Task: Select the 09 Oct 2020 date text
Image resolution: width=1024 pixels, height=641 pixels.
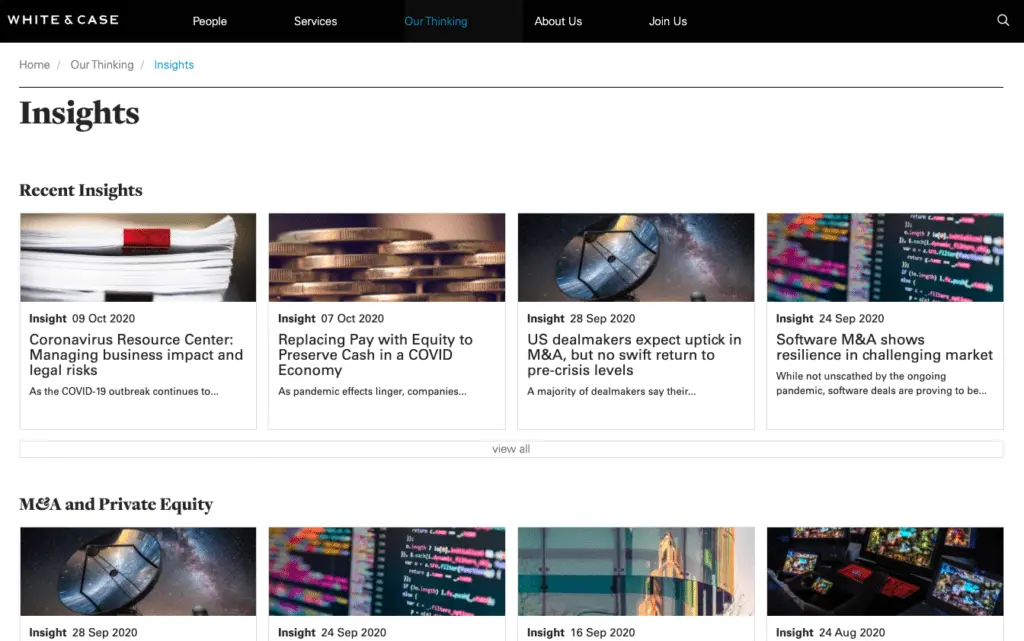Action: [x=103, y=319]
